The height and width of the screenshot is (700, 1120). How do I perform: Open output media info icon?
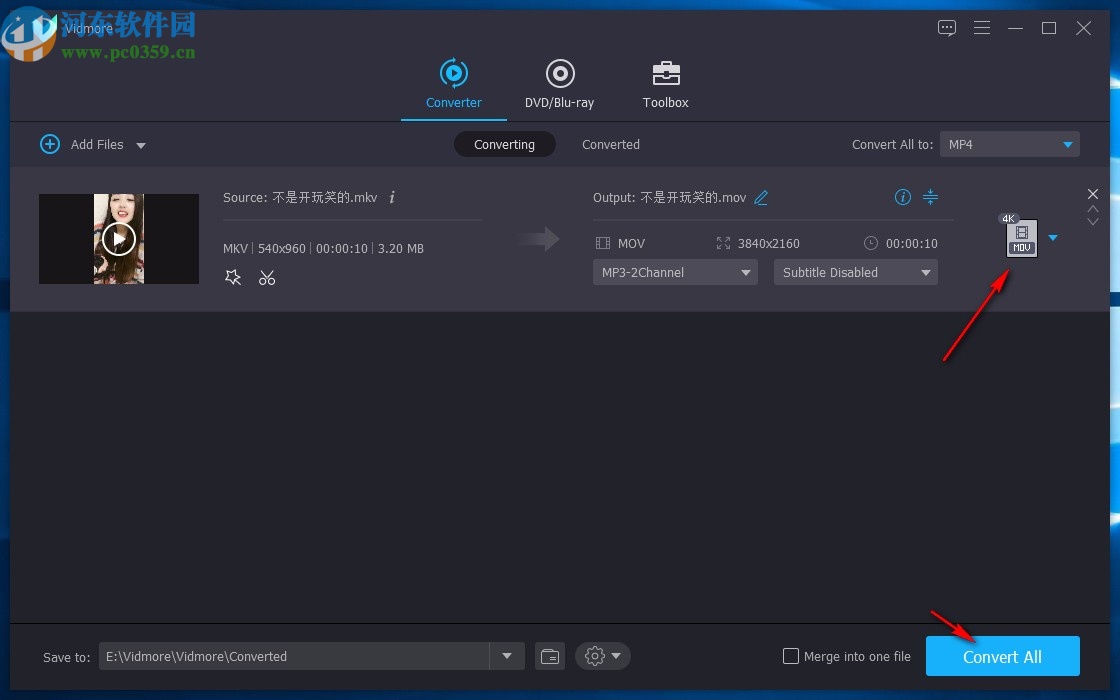903,197
